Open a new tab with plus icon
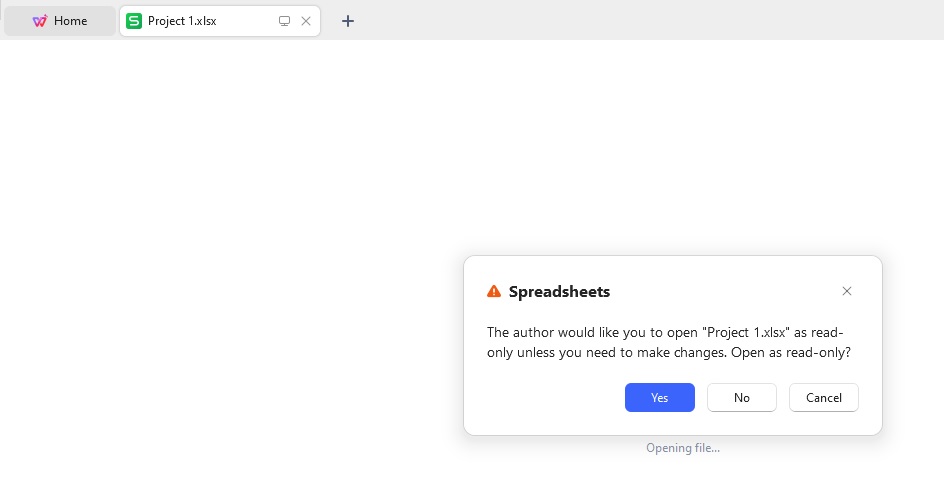Viewport: 944px width, 478px height. click(x=347, y=21)
